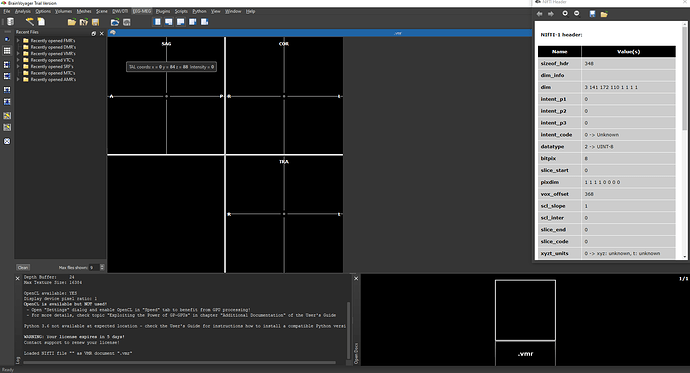Screen dimensions: 690x373
Task: Click the vox_offset row in header table
Action: coord(607,194)
